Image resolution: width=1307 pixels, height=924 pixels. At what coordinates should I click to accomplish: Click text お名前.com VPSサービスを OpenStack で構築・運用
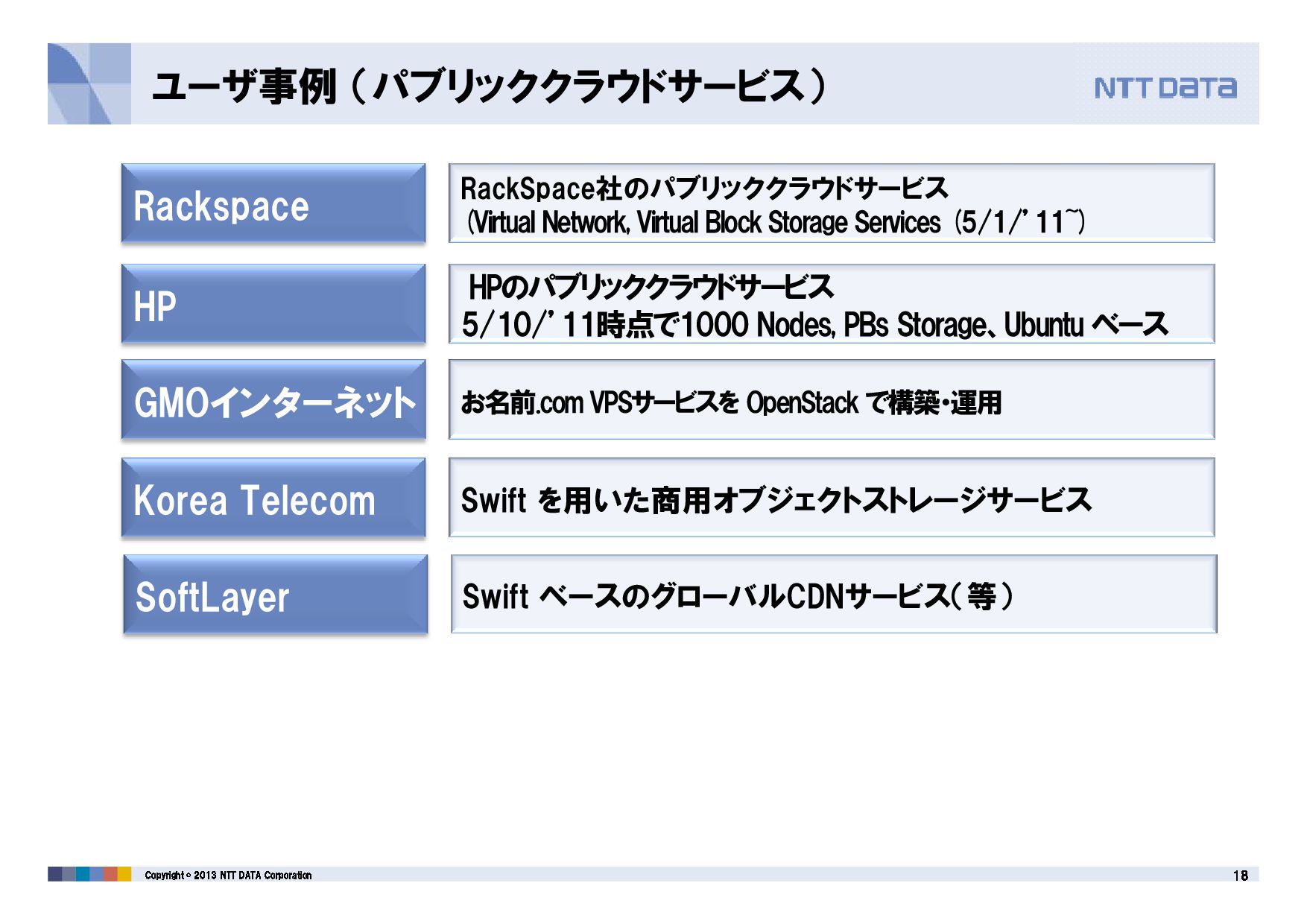(731, 402)
